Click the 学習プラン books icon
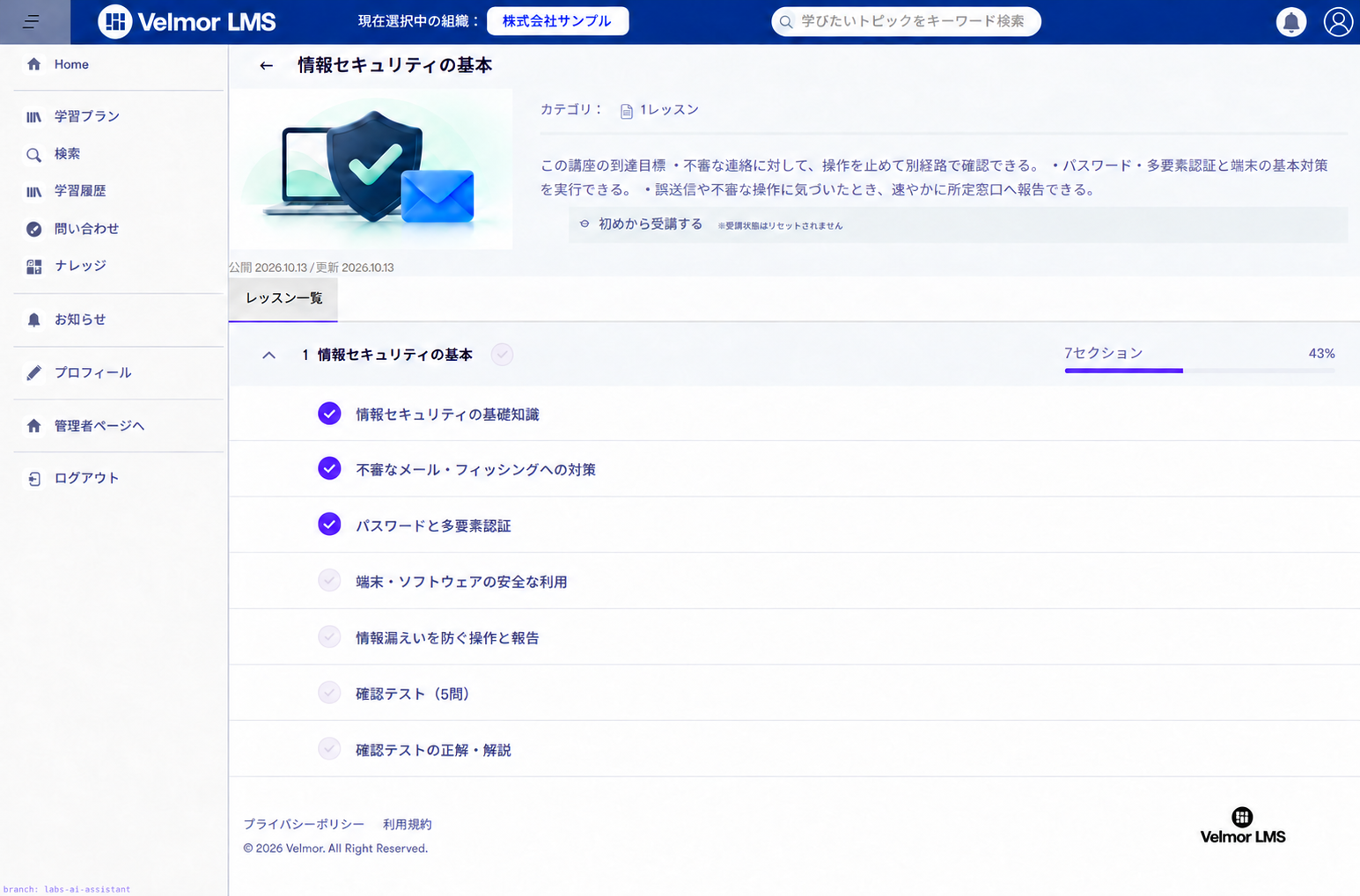The height and width of the screenshot is (896, 1360). click(33, 116)
